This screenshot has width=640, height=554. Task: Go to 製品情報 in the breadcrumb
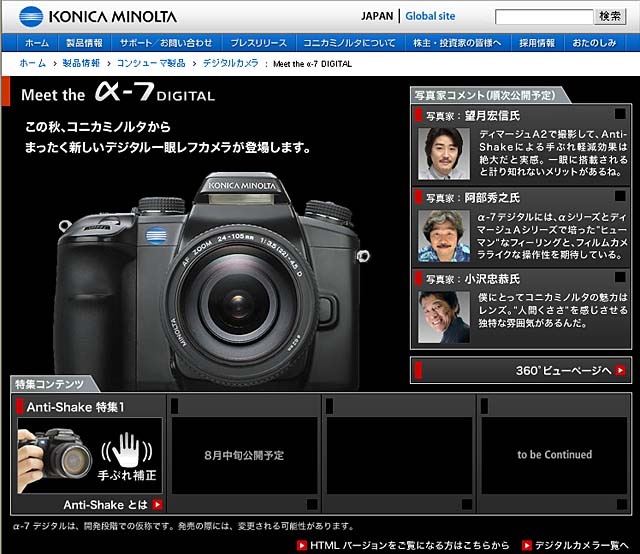click(81, 63)
